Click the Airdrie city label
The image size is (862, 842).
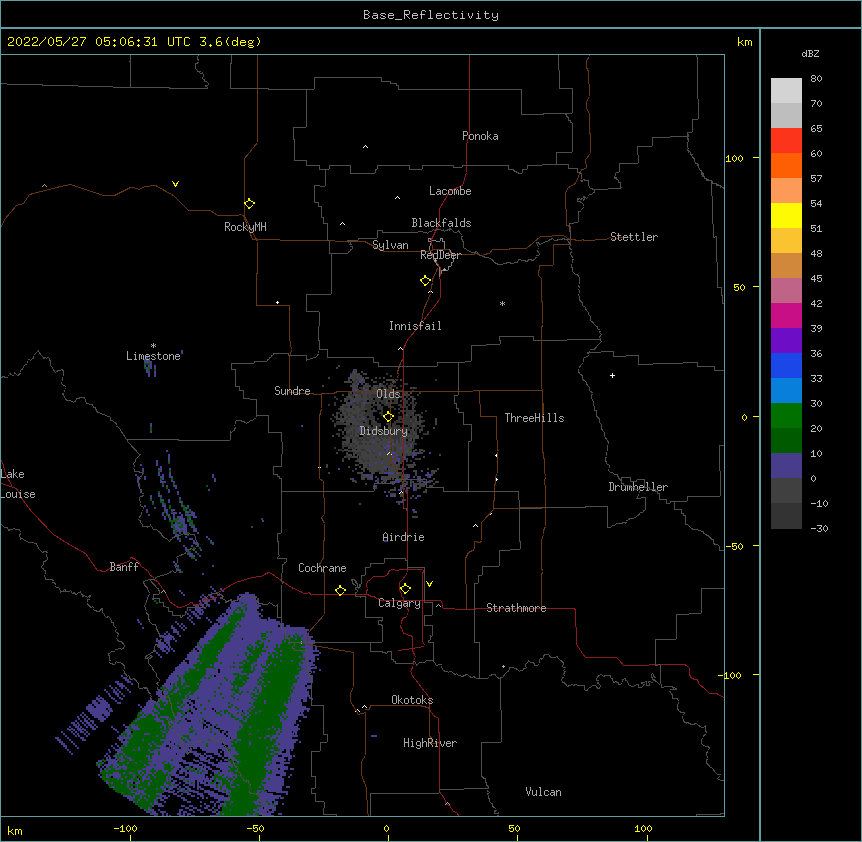coord(404,537)
